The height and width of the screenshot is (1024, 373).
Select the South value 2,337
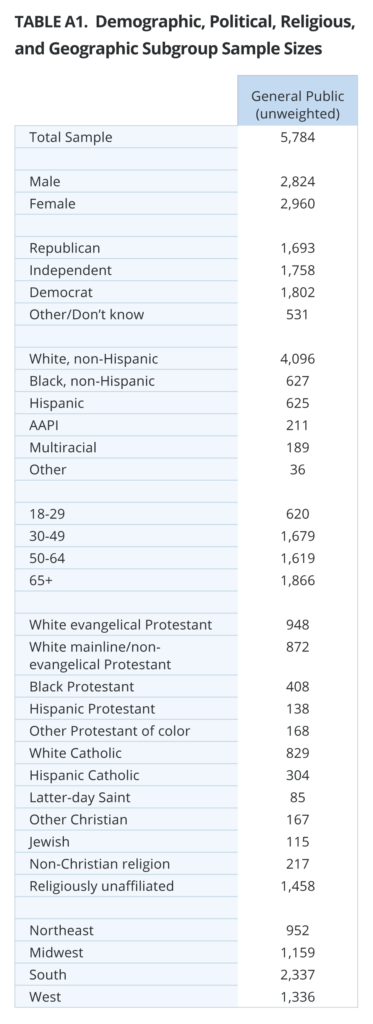pyautogui.click(x=297, y=975)
